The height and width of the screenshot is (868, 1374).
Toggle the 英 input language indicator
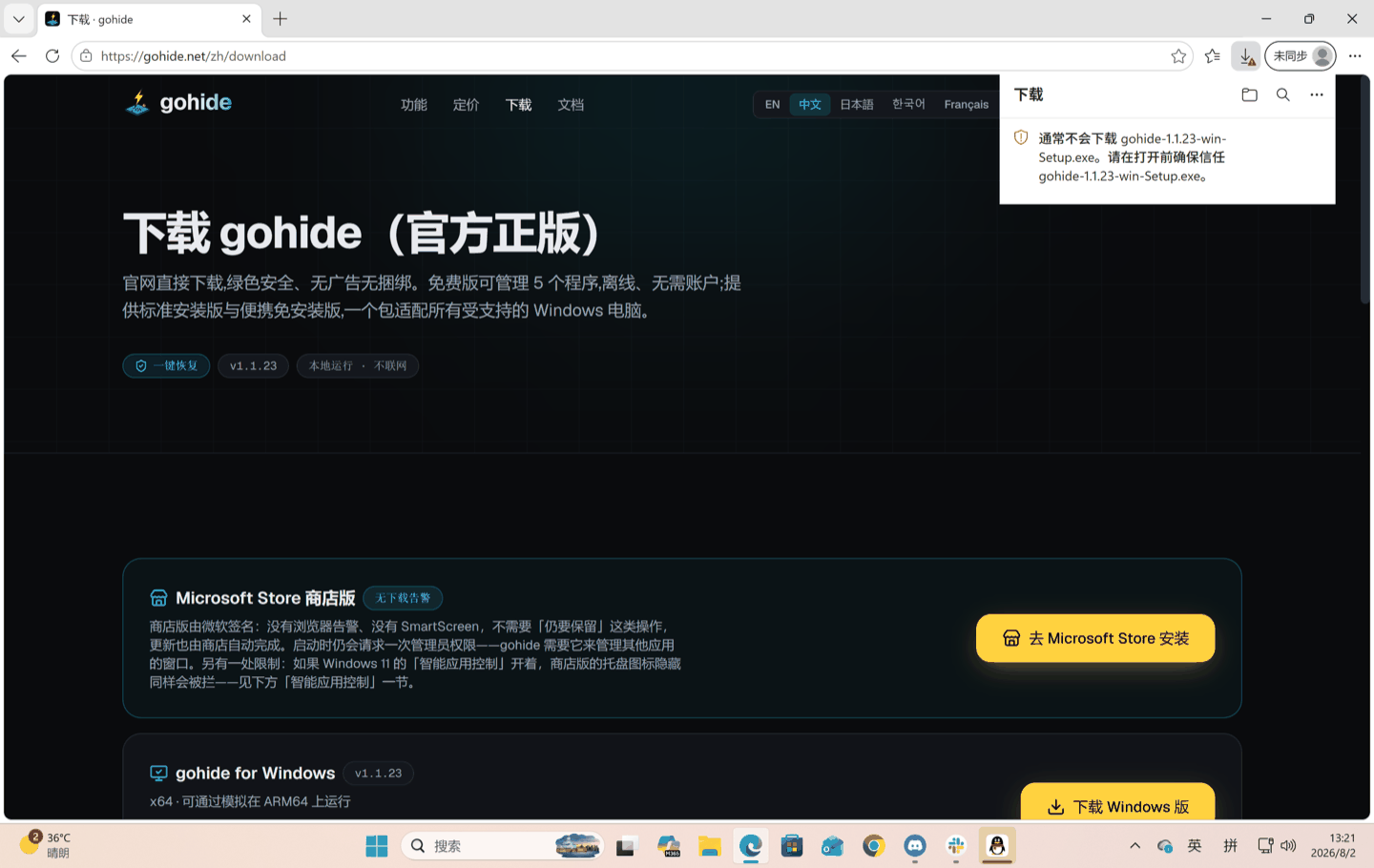(x=1195, y=846)
